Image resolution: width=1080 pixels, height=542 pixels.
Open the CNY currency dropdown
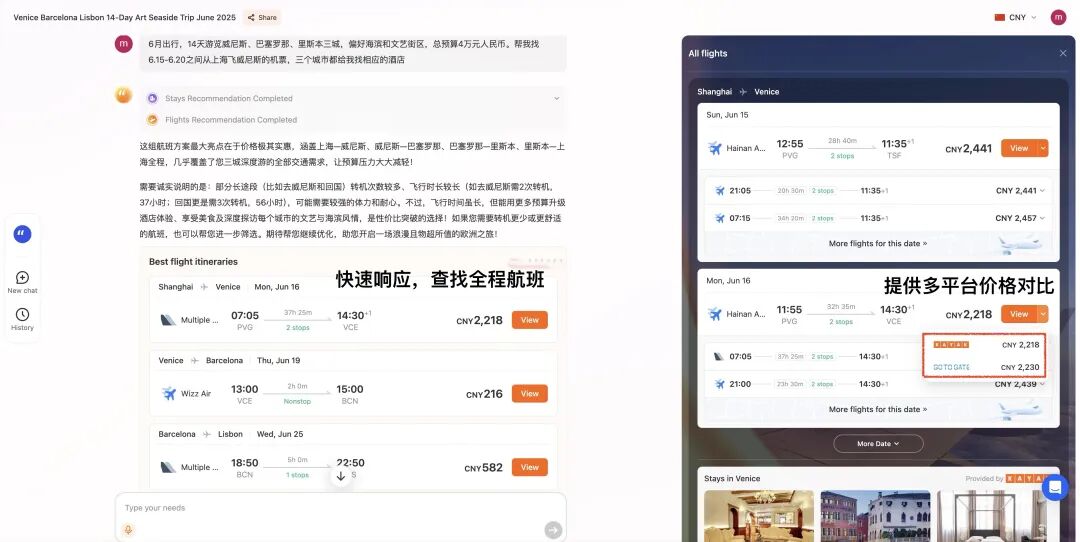tap(1016, 17)
